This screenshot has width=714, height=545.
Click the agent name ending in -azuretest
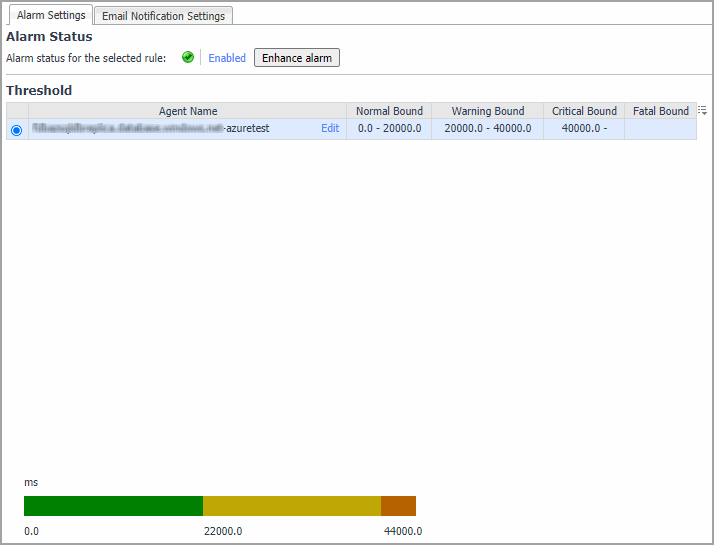tap(151, 128)
